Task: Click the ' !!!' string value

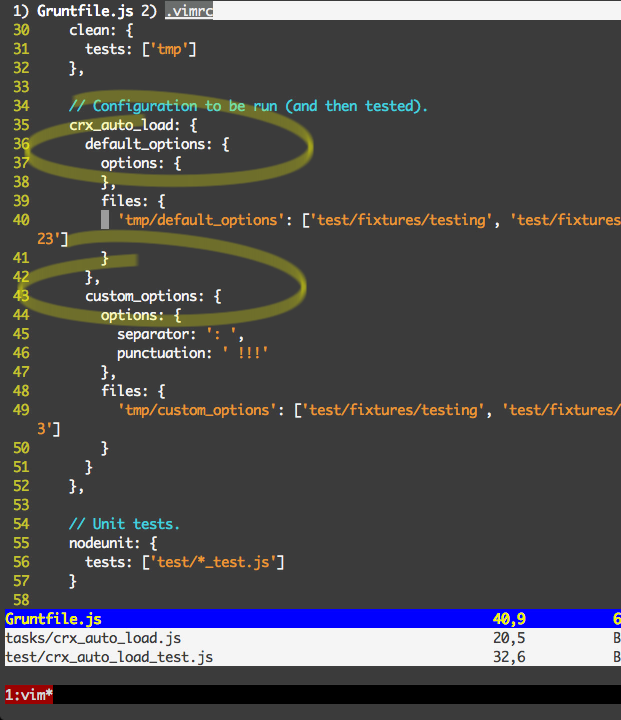Action: tap(245, 353)
